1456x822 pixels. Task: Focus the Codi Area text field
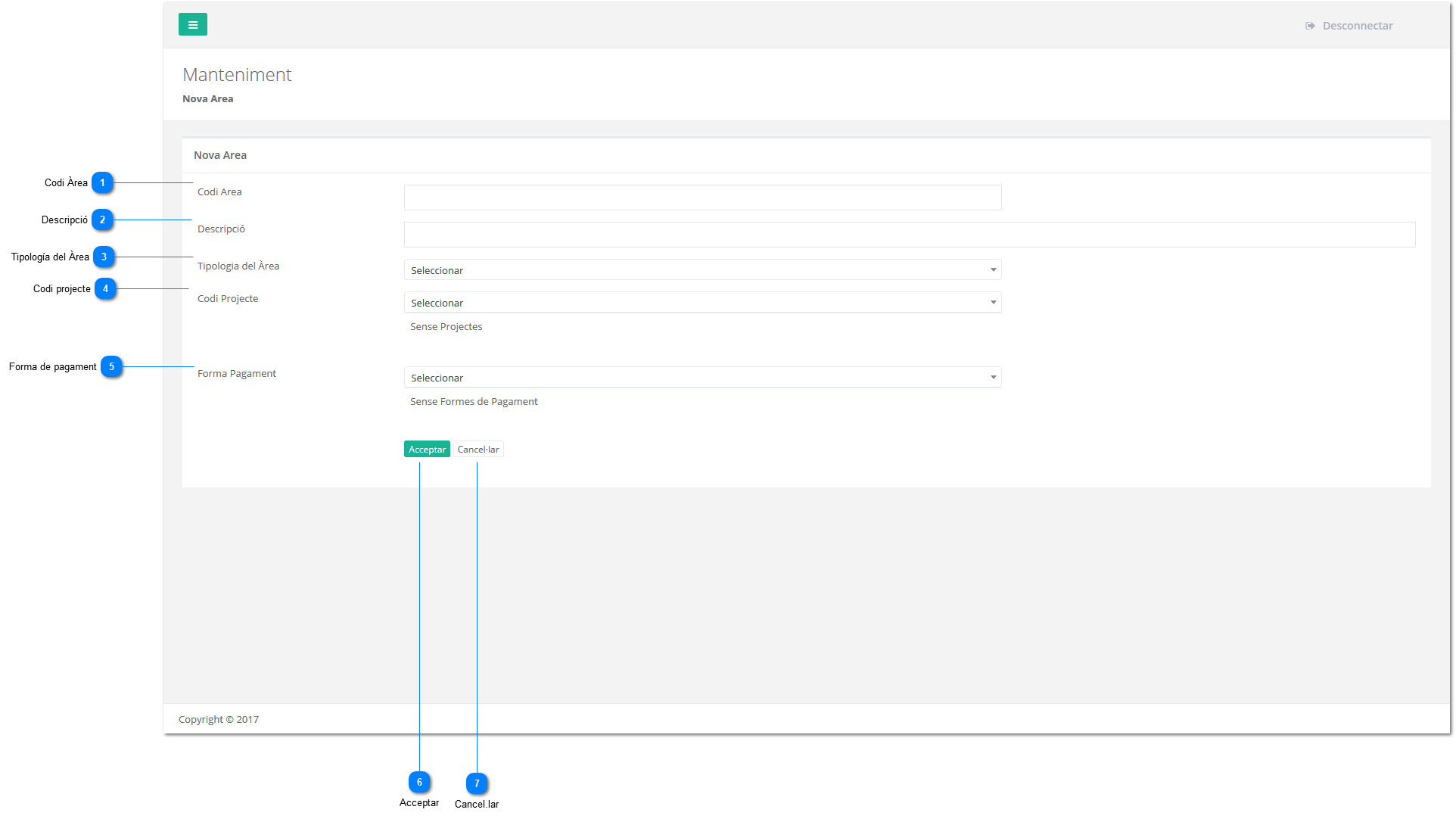coord(702,198)
